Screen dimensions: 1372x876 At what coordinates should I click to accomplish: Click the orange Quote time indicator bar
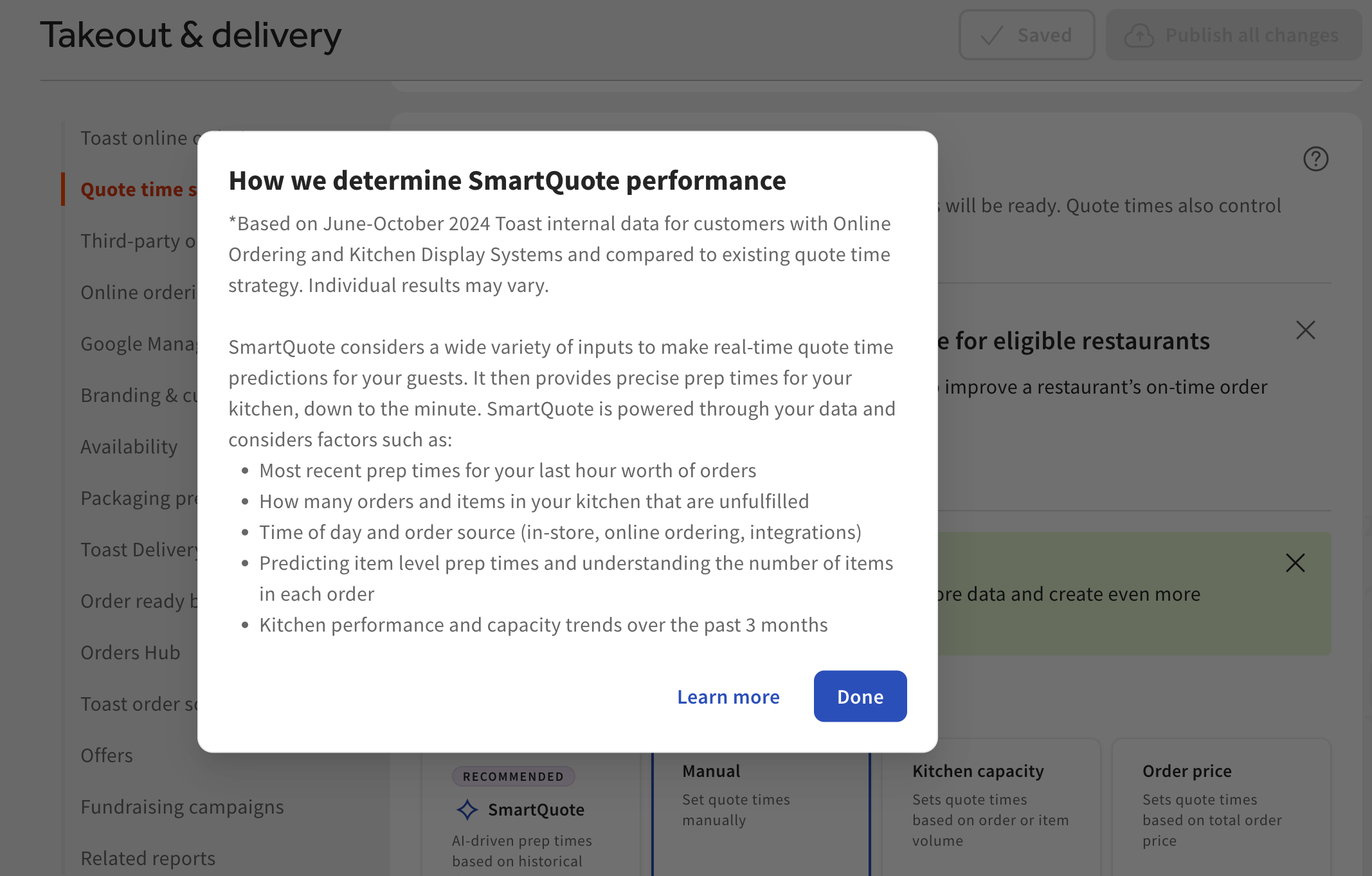[x=62, y=189]
